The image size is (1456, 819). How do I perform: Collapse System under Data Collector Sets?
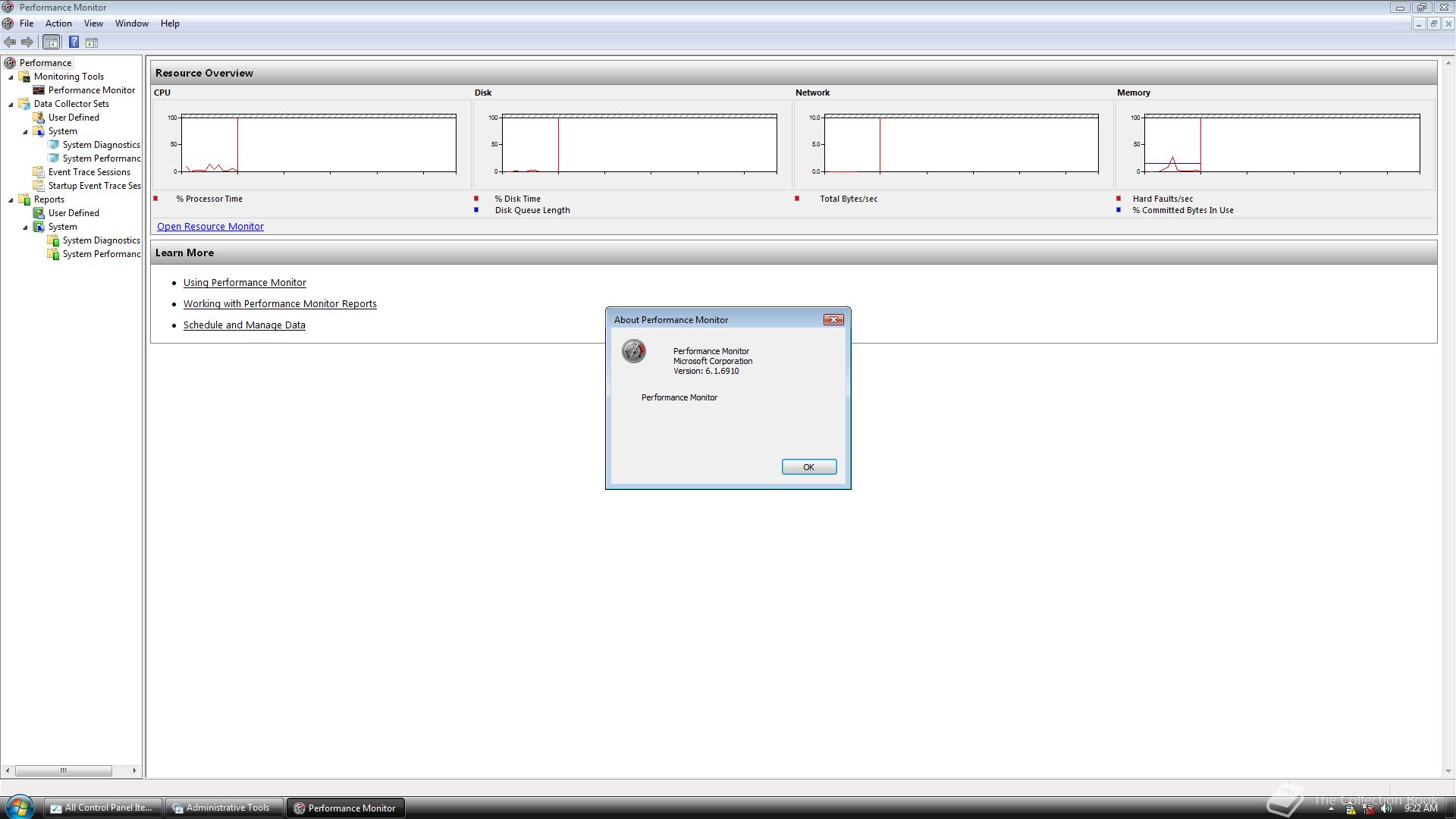tap(25, 132)
